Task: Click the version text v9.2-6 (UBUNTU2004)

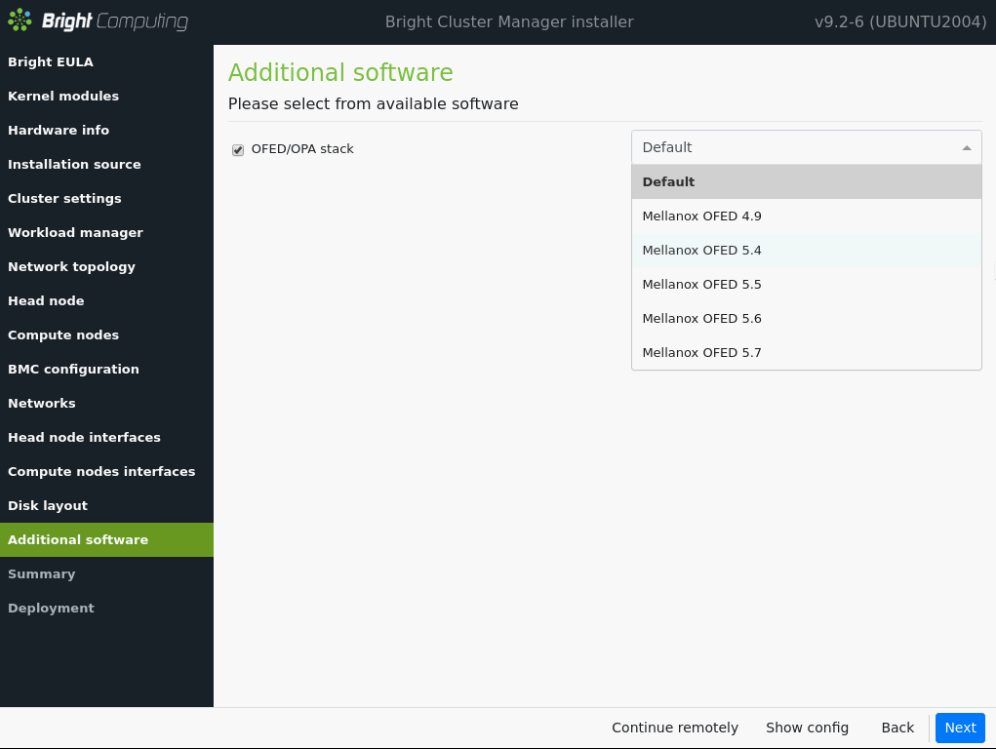Action: click(x=900, y=22)
